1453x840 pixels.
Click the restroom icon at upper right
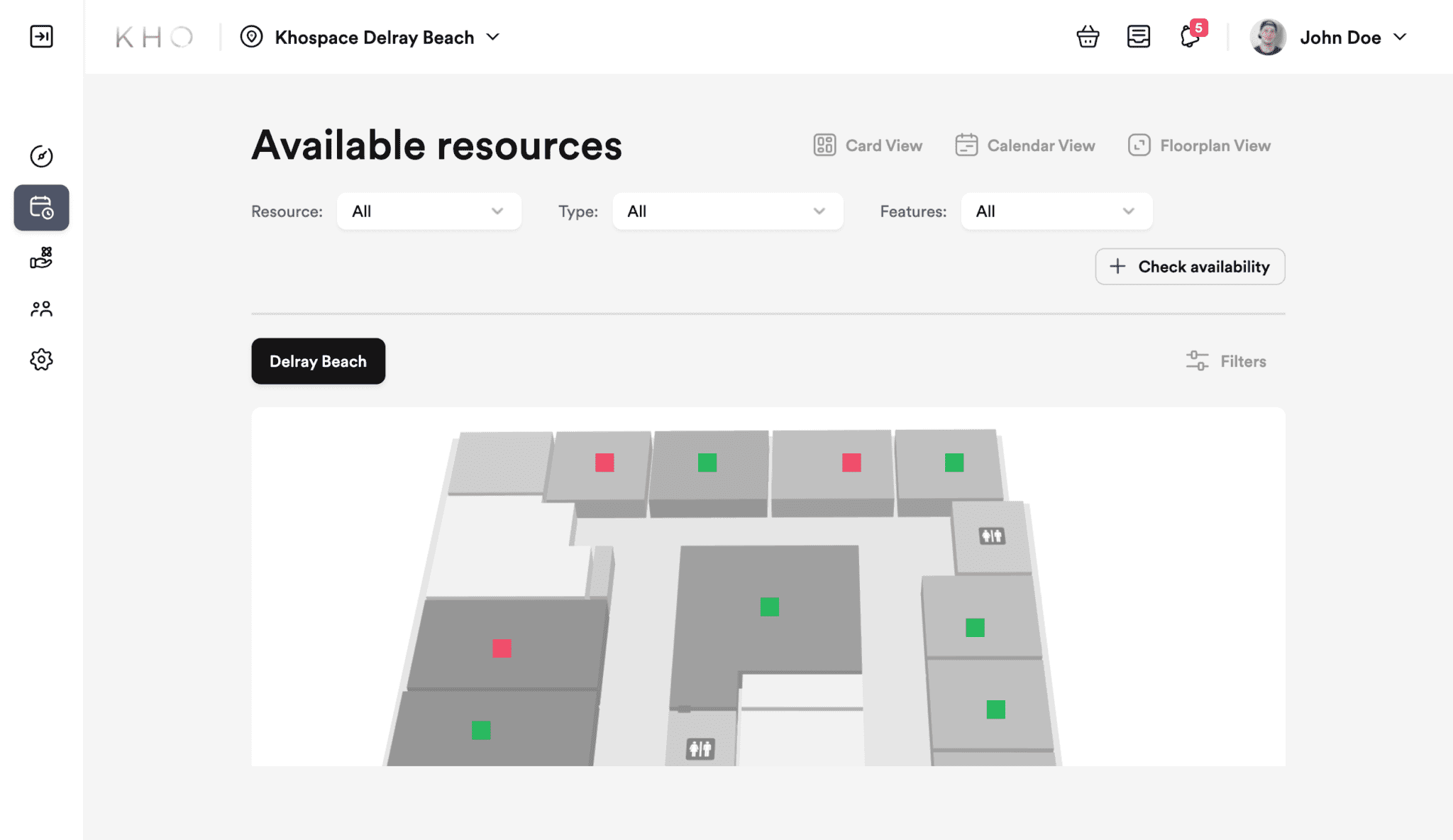point(992,536)
